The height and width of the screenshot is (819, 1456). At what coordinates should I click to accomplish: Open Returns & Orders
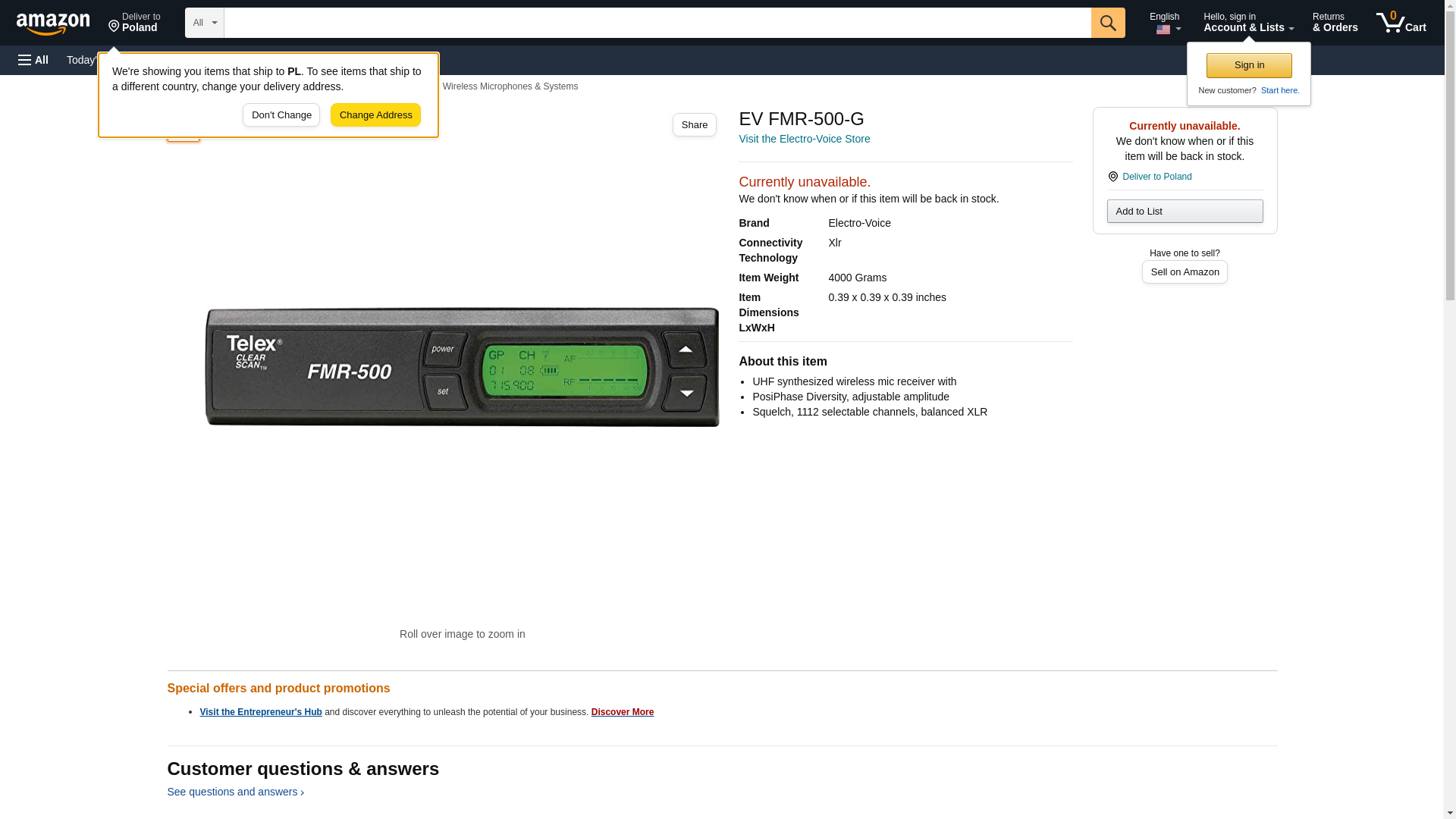tap(1335, 23)
